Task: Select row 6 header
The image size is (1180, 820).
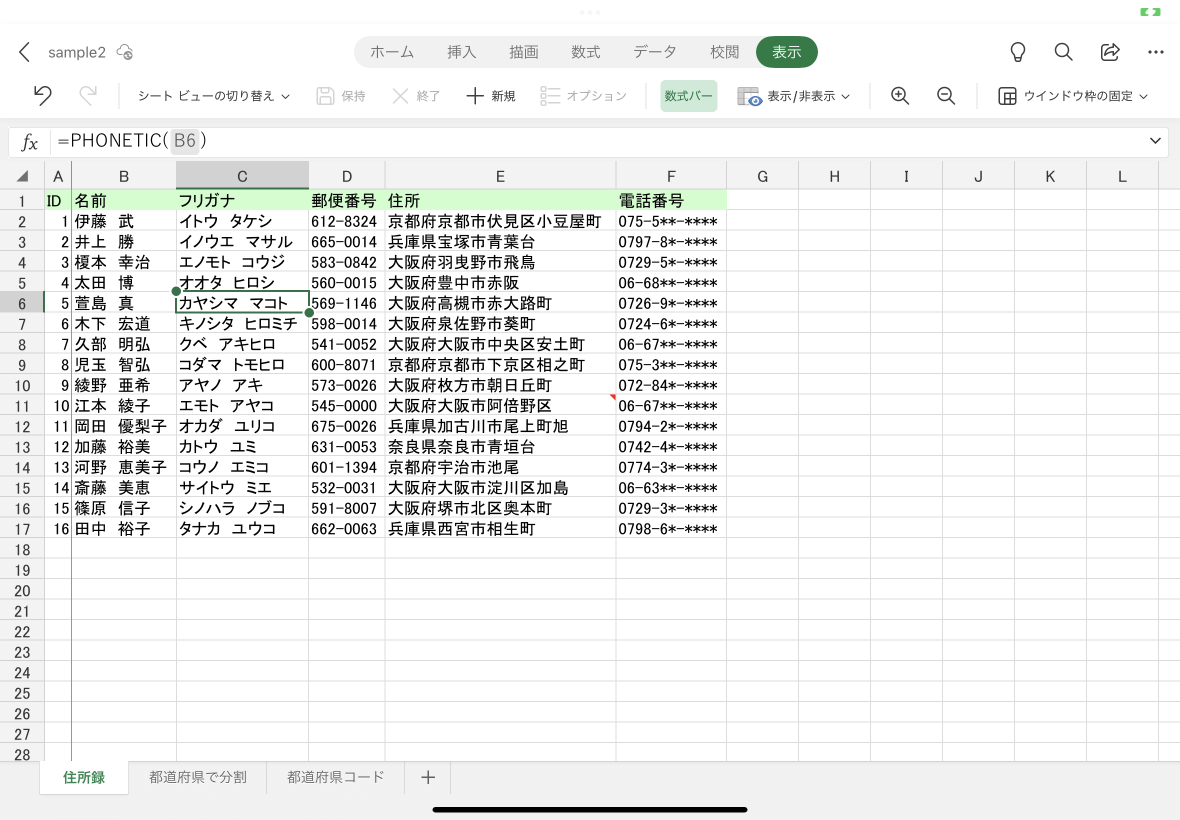Action: coord(23,303)
